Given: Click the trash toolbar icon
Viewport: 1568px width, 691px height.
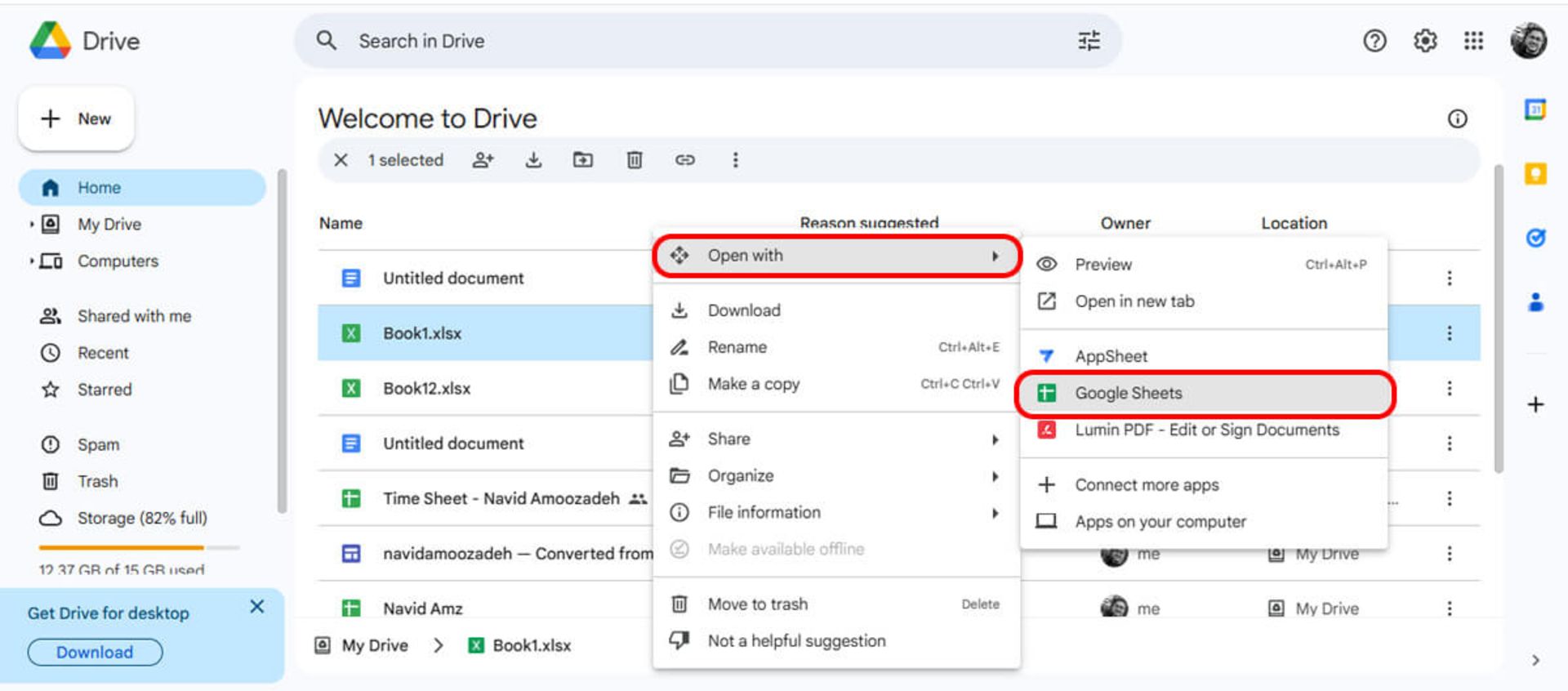Looking at the screenshot, I should (x=635, y=160).
